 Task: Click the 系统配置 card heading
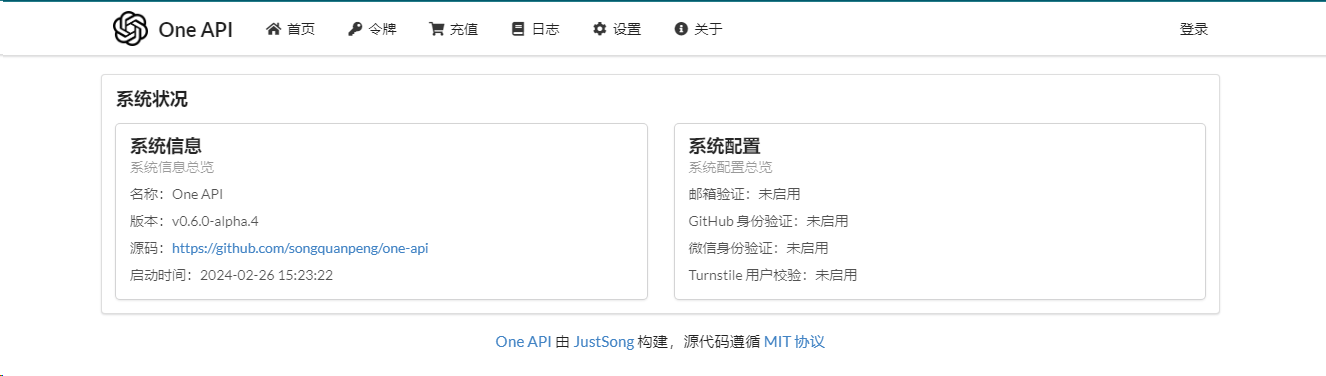click(x=724, y=146)
